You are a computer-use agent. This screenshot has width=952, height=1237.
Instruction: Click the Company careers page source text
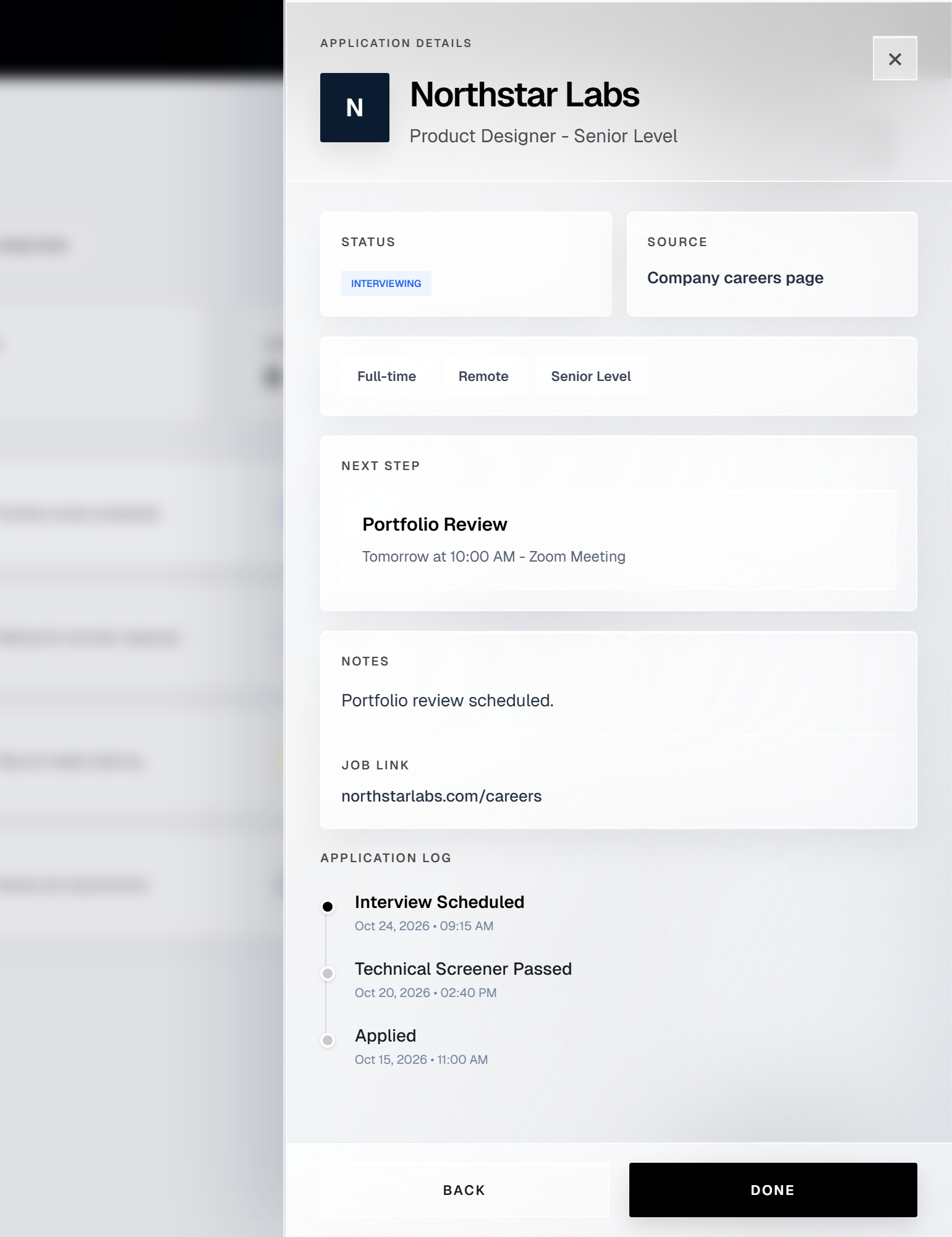[x=735, y=278]
